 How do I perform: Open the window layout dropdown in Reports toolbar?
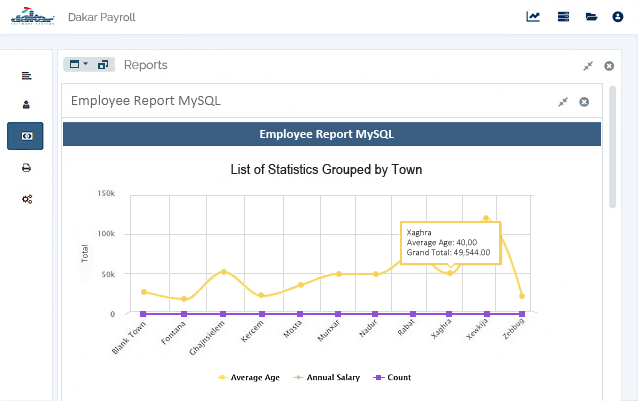click(x=79, y=64)
